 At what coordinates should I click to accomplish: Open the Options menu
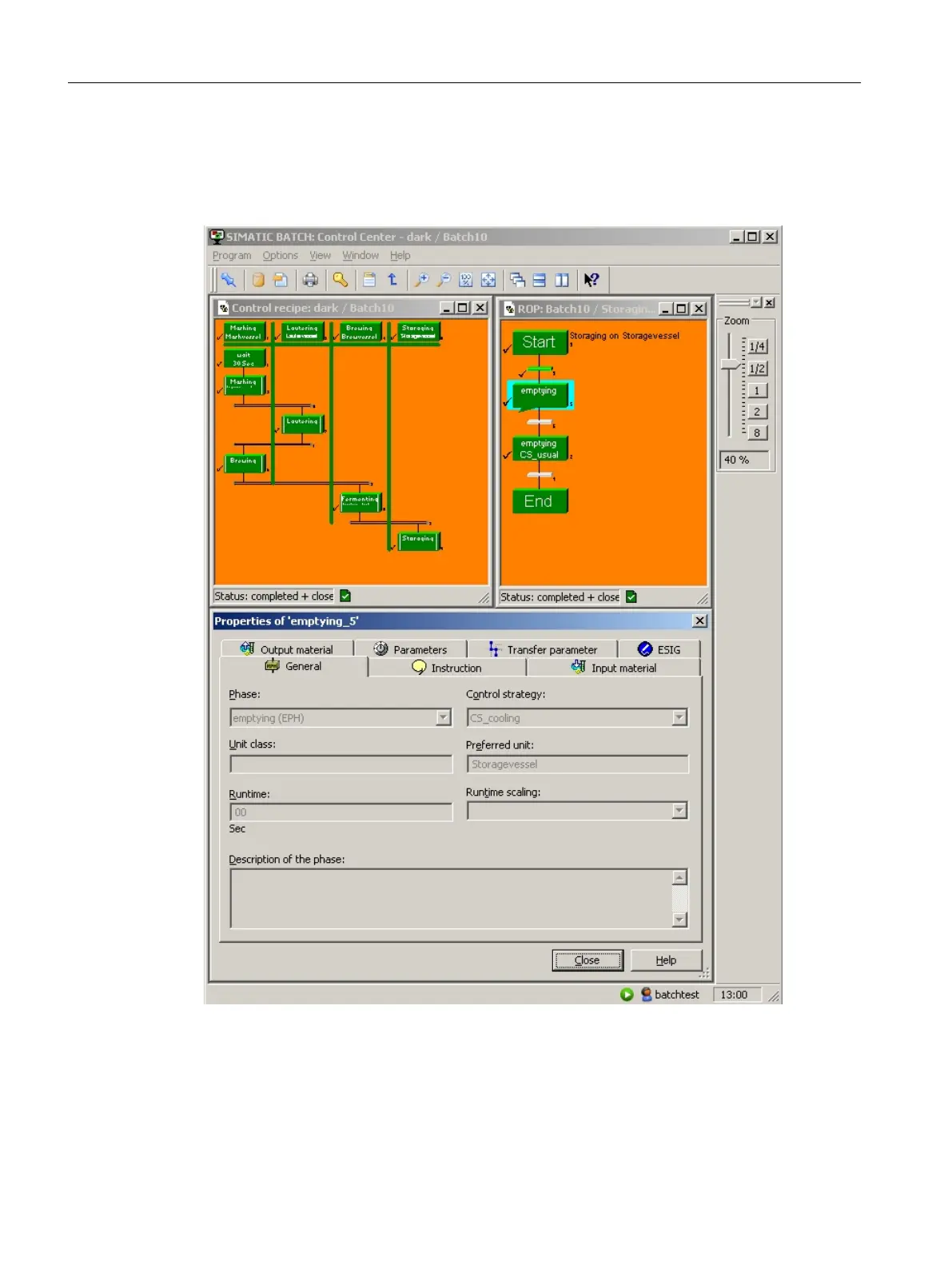click(x=281, y=255)
